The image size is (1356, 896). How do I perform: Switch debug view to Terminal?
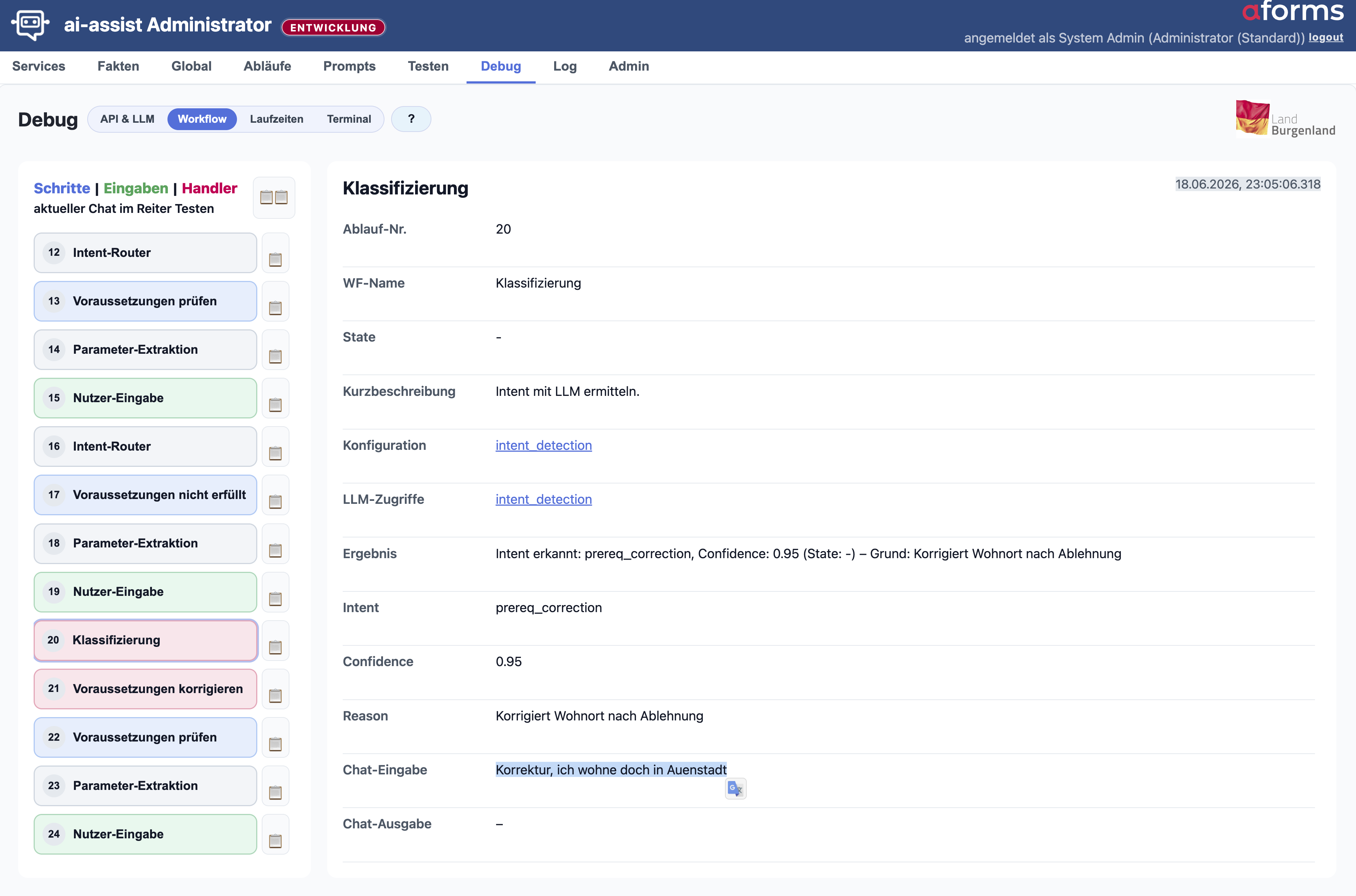[349, 119]
